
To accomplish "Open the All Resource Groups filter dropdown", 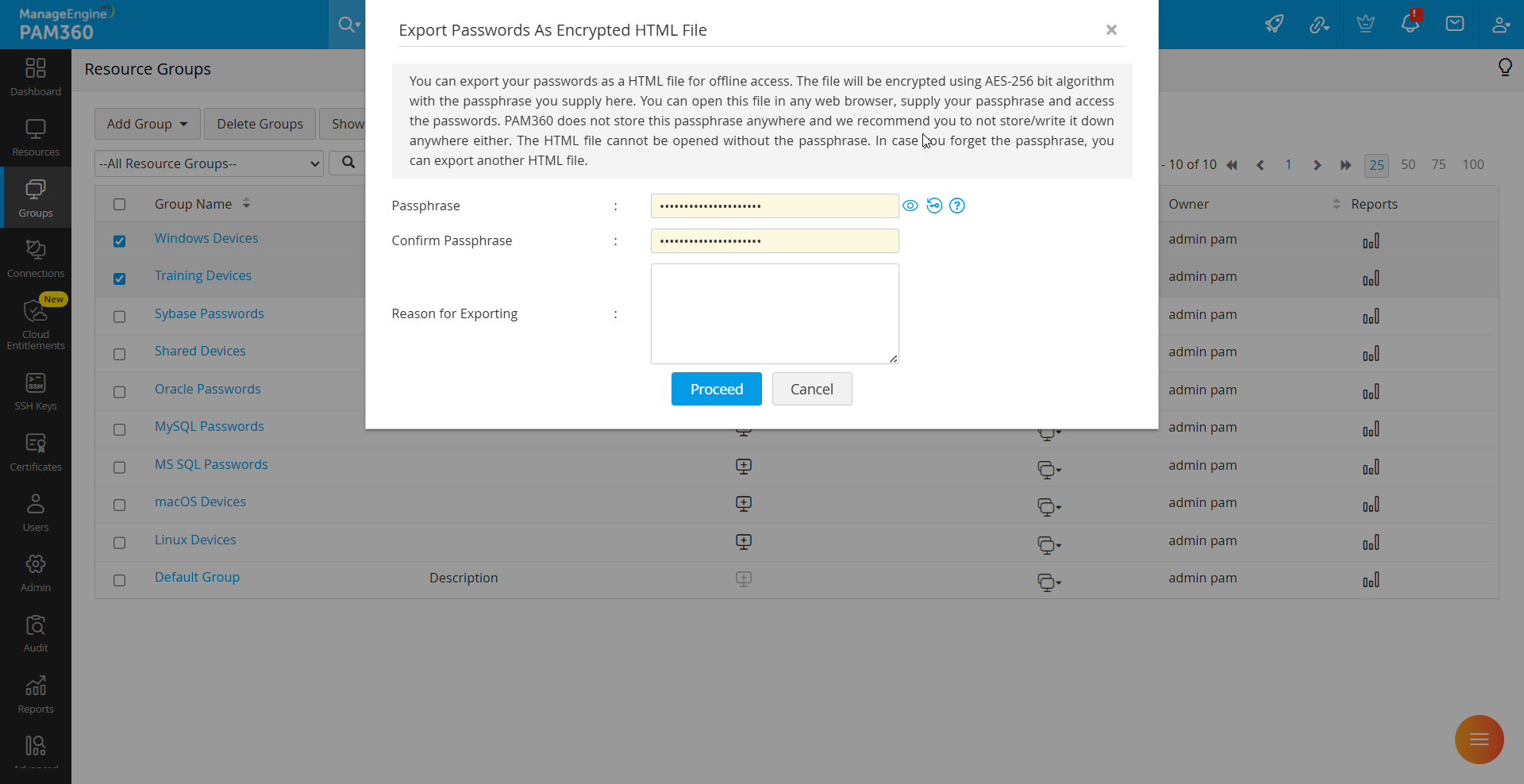I will (208, 163).
